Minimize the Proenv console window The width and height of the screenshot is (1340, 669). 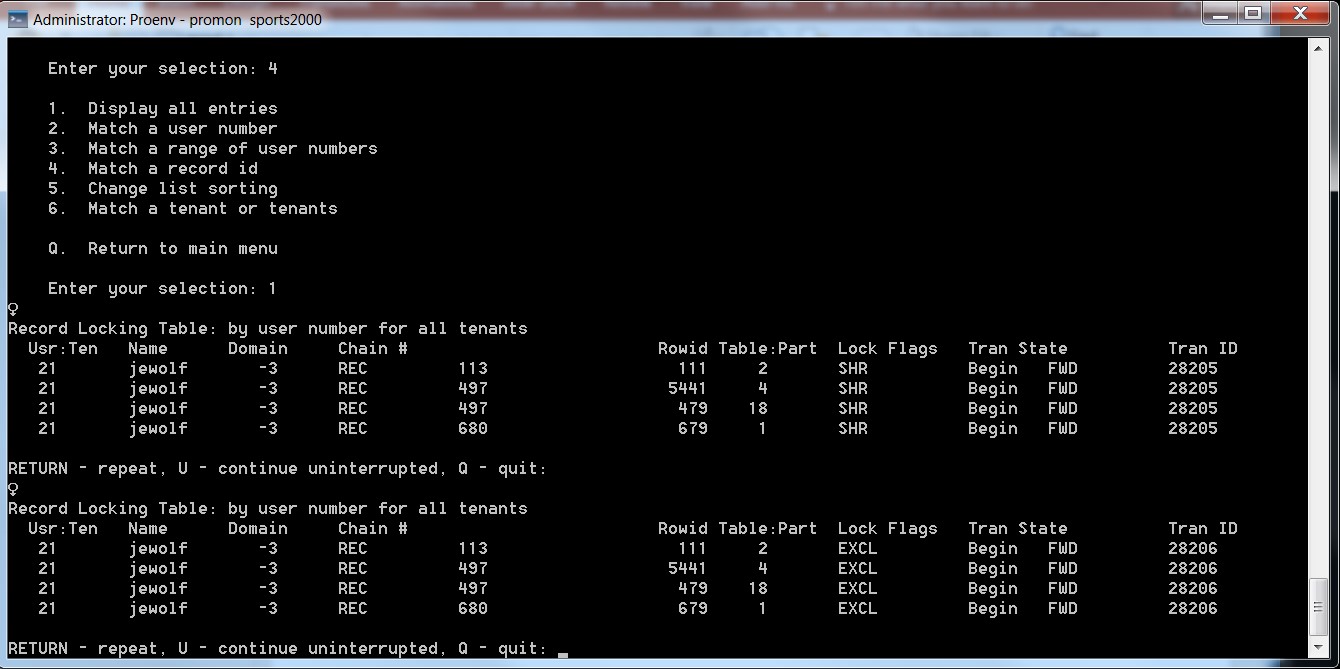pos(1222,13)
